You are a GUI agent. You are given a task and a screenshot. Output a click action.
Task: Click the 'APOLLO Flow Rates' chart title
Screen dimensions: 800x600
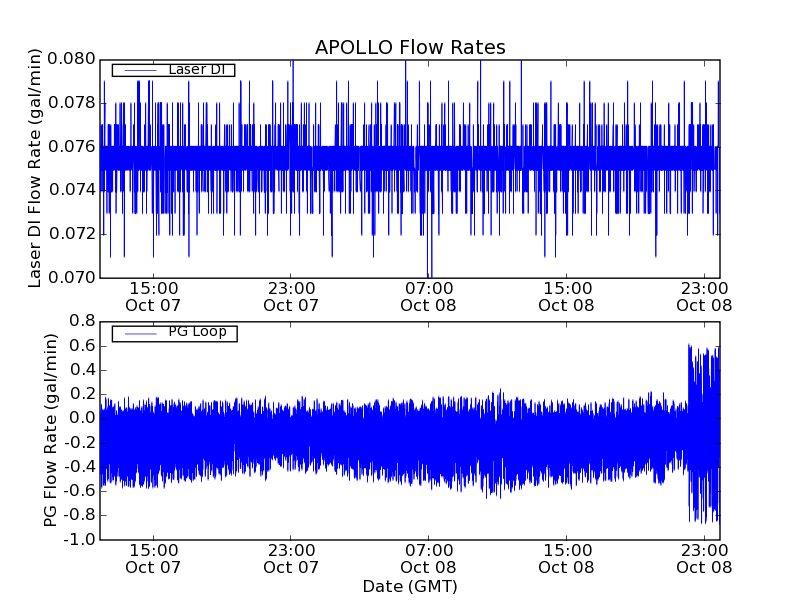tap(410, 47)
